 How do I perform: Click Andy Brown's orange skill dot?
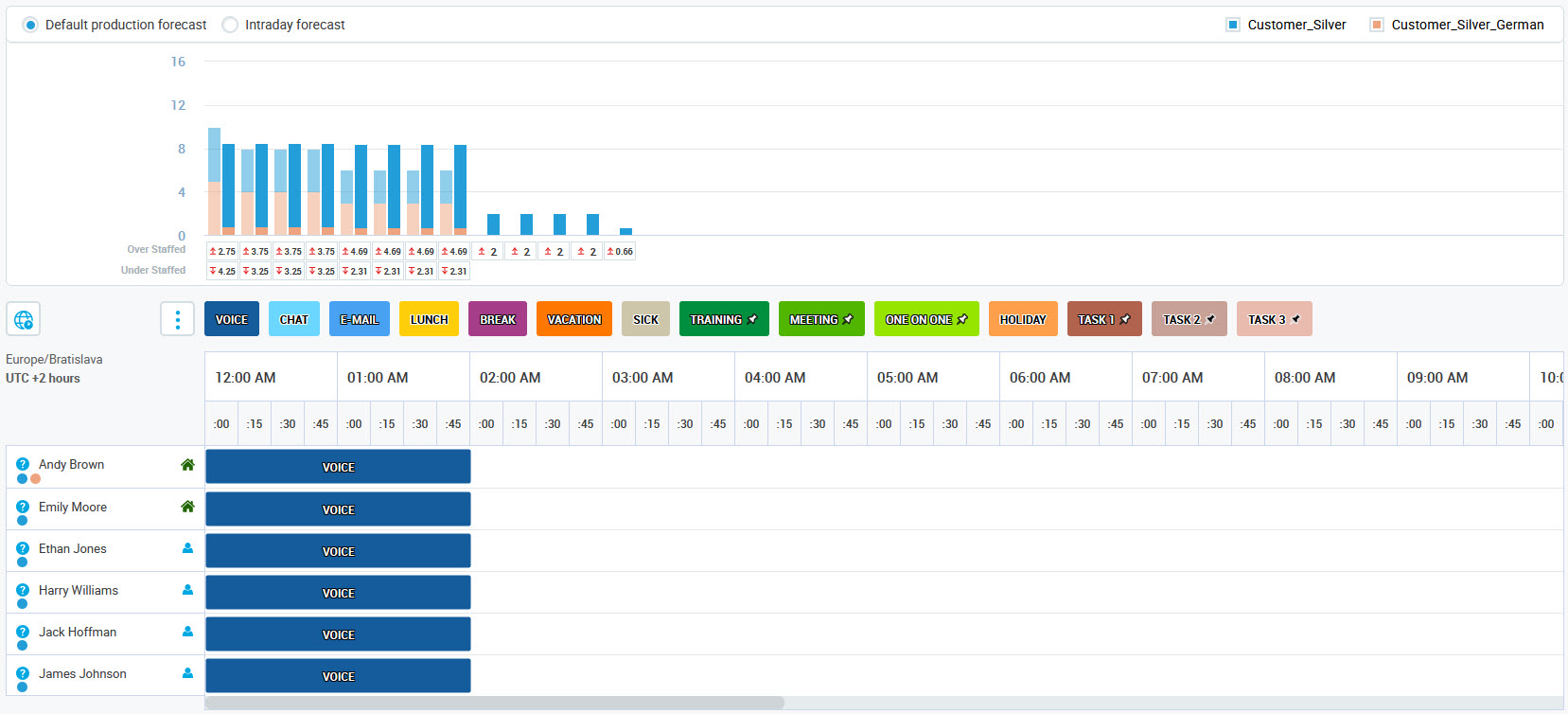pos(36,479)
